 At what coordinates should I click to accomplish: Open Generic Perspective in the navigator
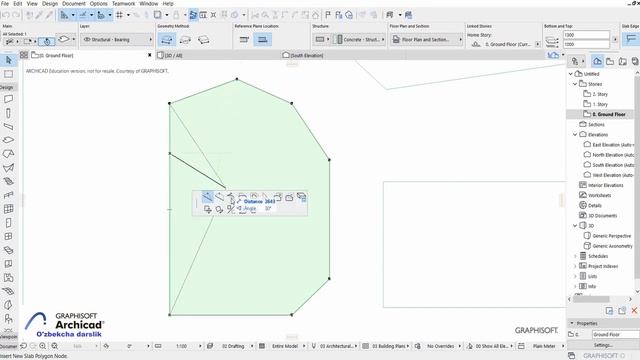pos(608,236)
